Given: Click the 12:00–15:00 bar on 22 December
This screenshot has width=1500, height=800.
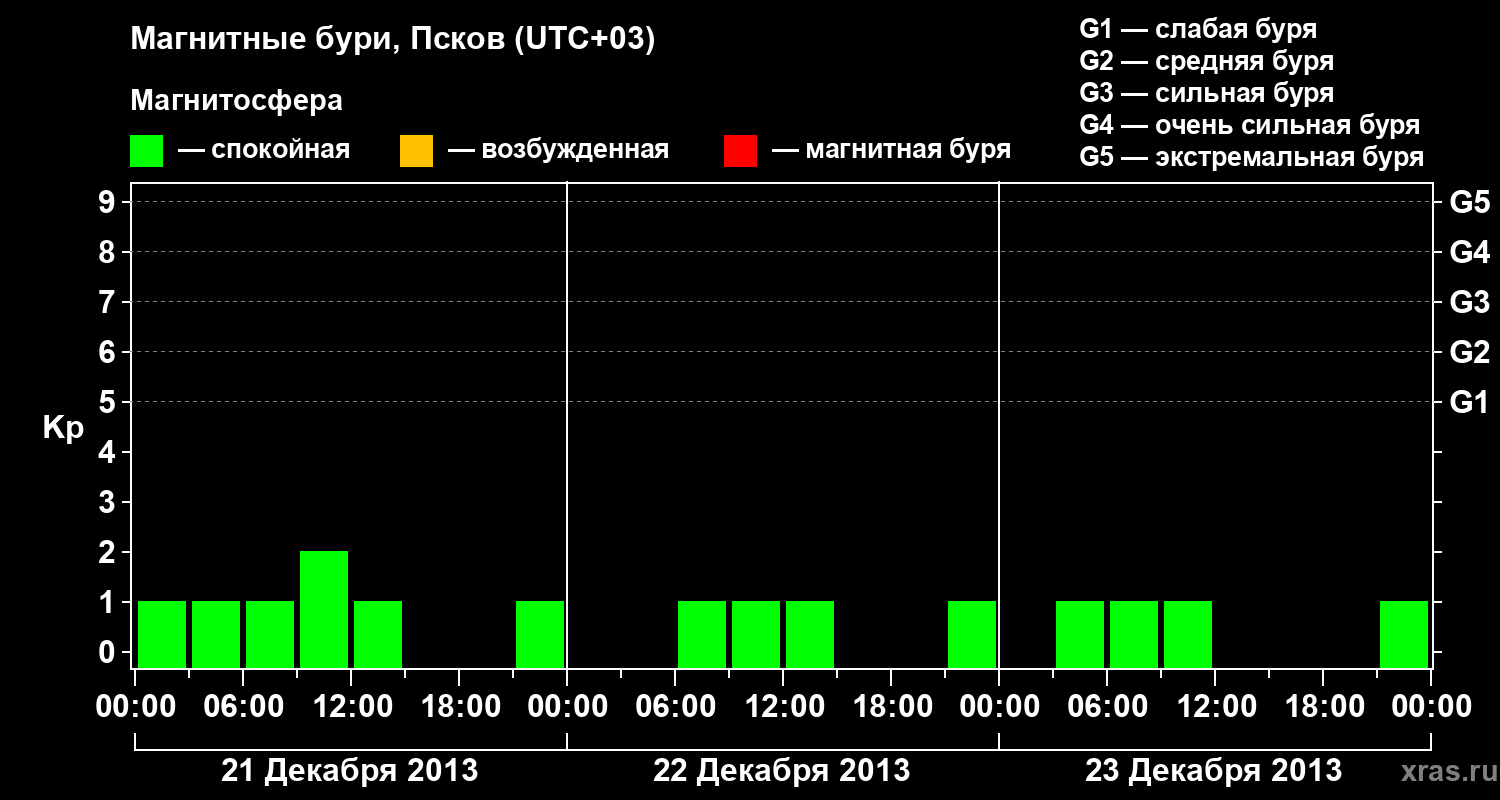Looking at the screenshot, I should (x=810, y=634).
